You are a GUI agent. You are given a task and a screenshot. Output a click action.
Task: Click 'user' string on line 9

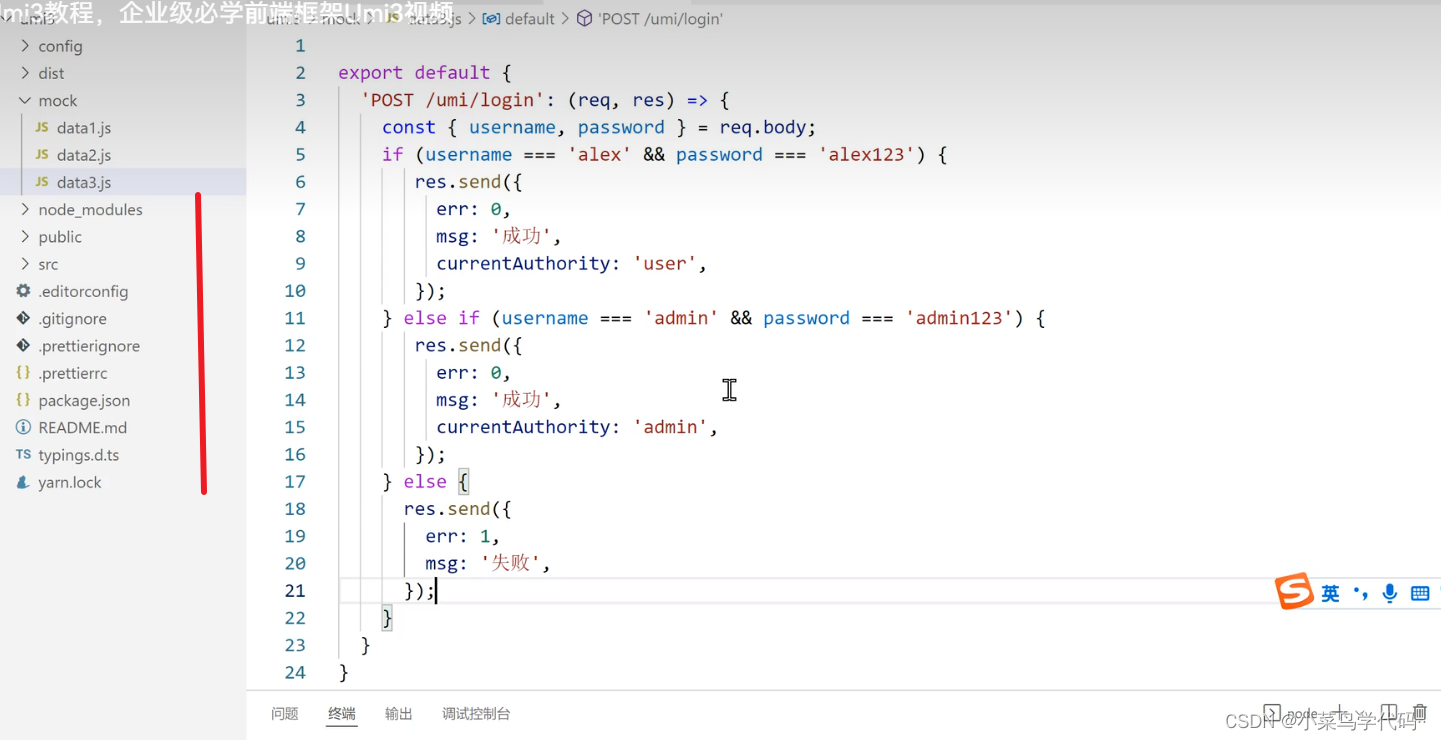pos(665,263)
